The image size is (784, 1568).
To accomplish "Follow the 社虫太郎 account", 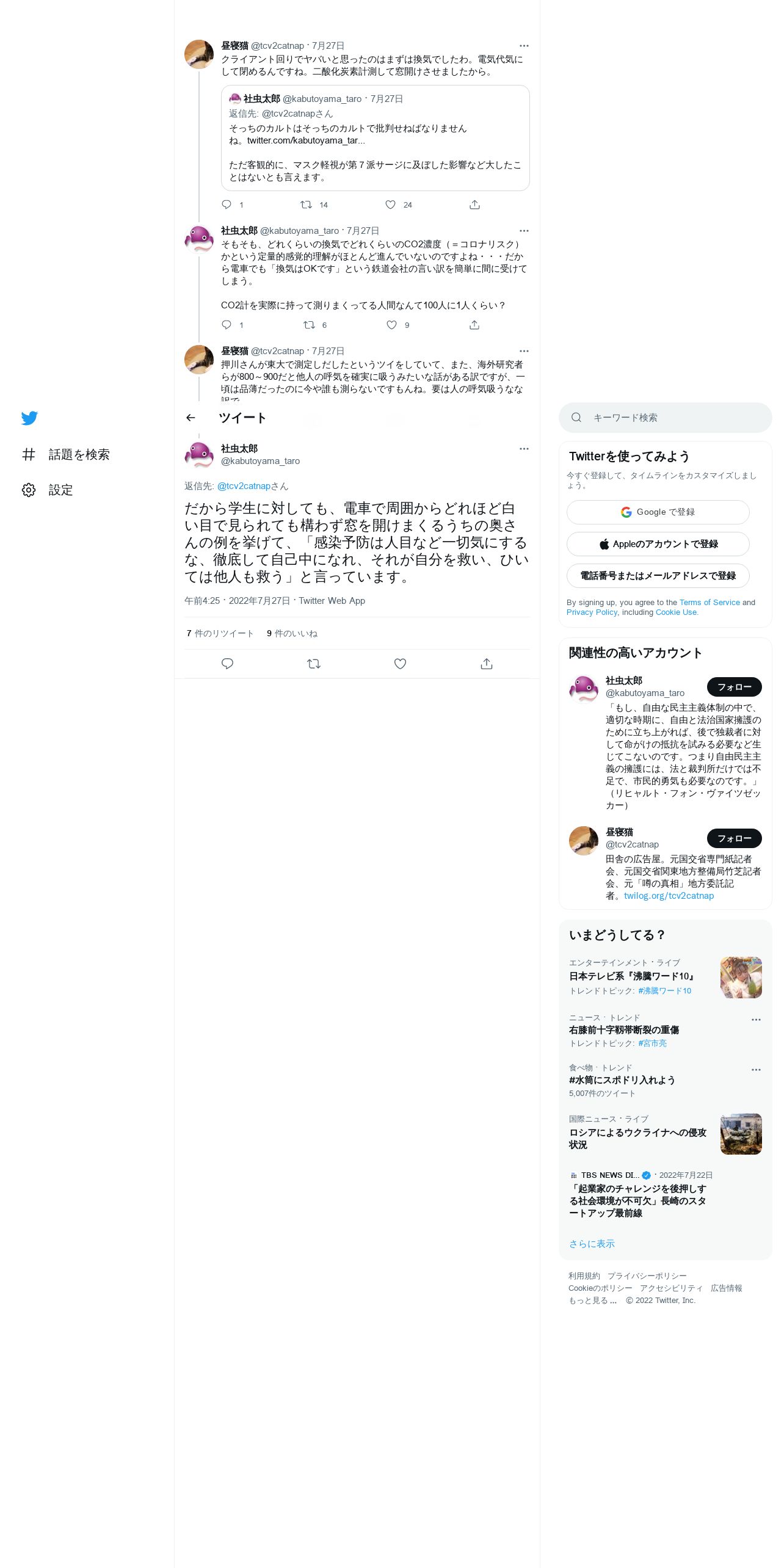I will (x=734, y=687).
